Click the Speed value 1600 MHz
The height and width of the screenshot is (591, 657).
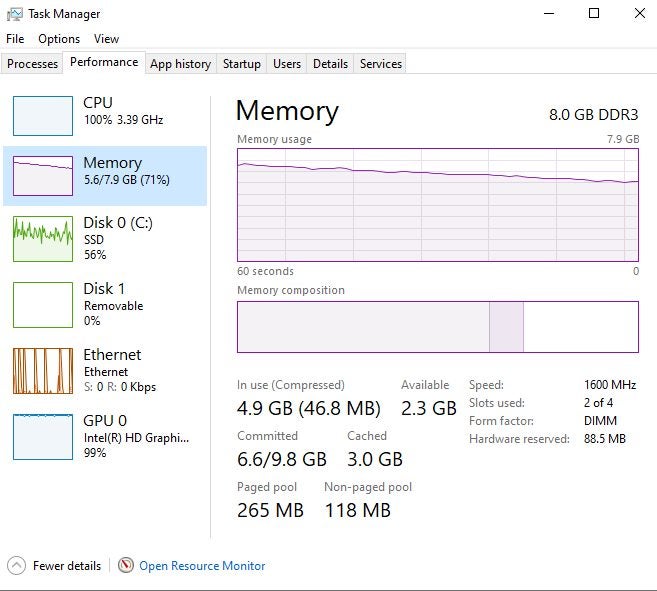pyautogui.click(x=610, y=385)
